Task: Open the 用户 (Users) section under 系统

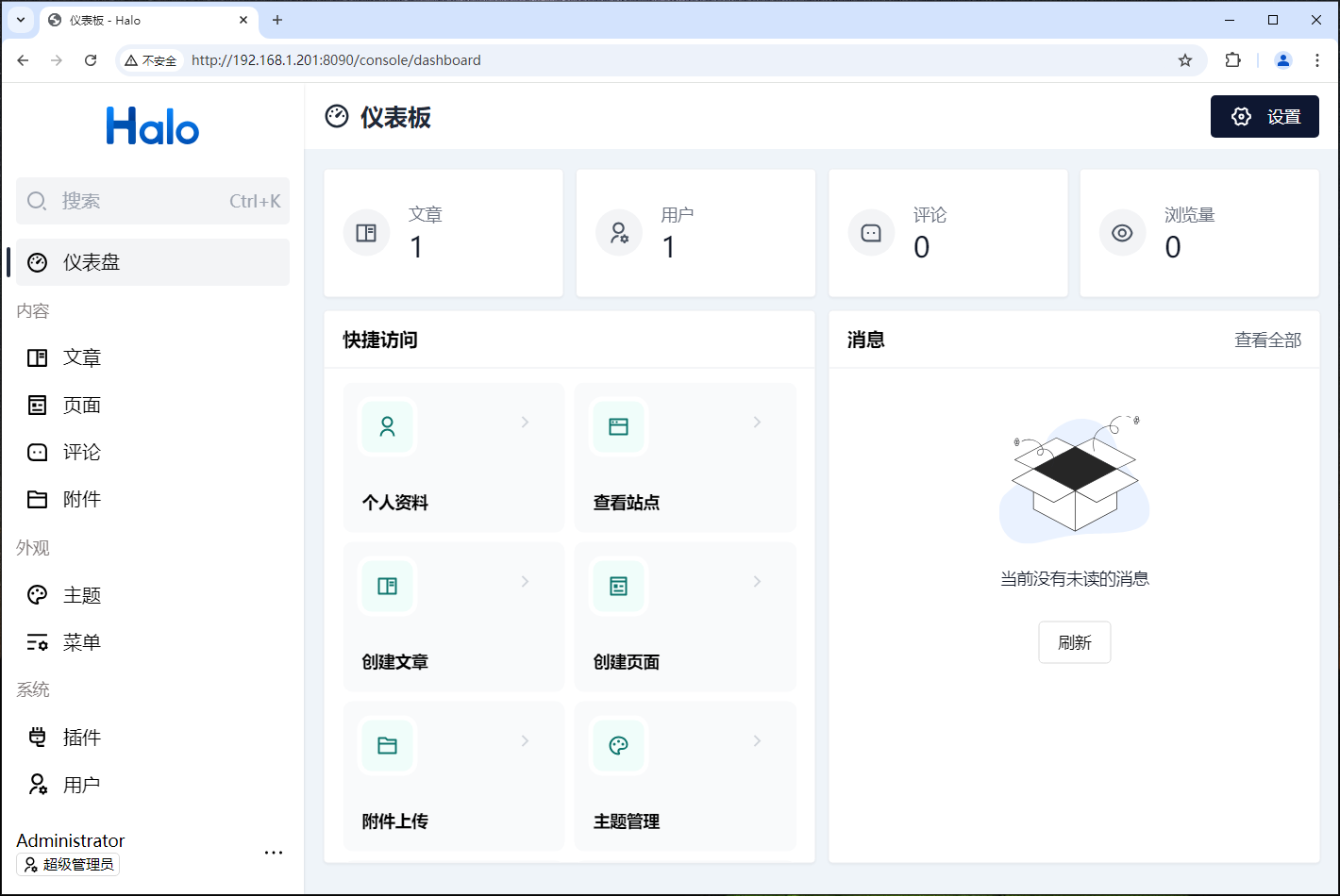Action: [83, 784]
